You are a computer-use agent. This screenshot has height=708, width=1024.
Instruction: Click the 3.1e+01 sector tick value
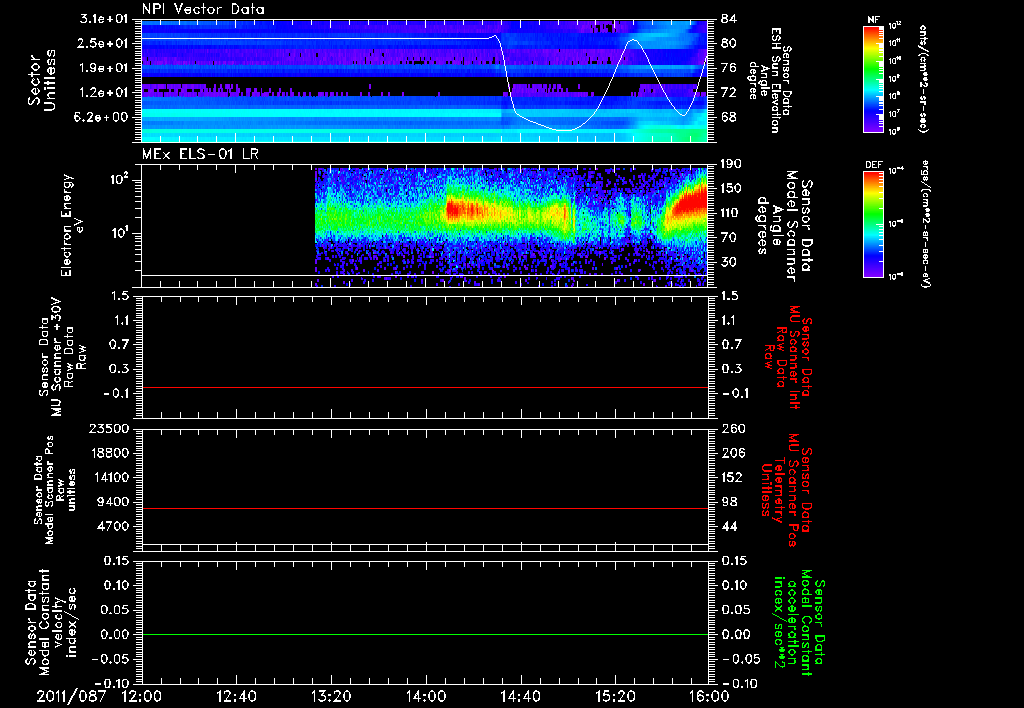[x=104, y=19]
